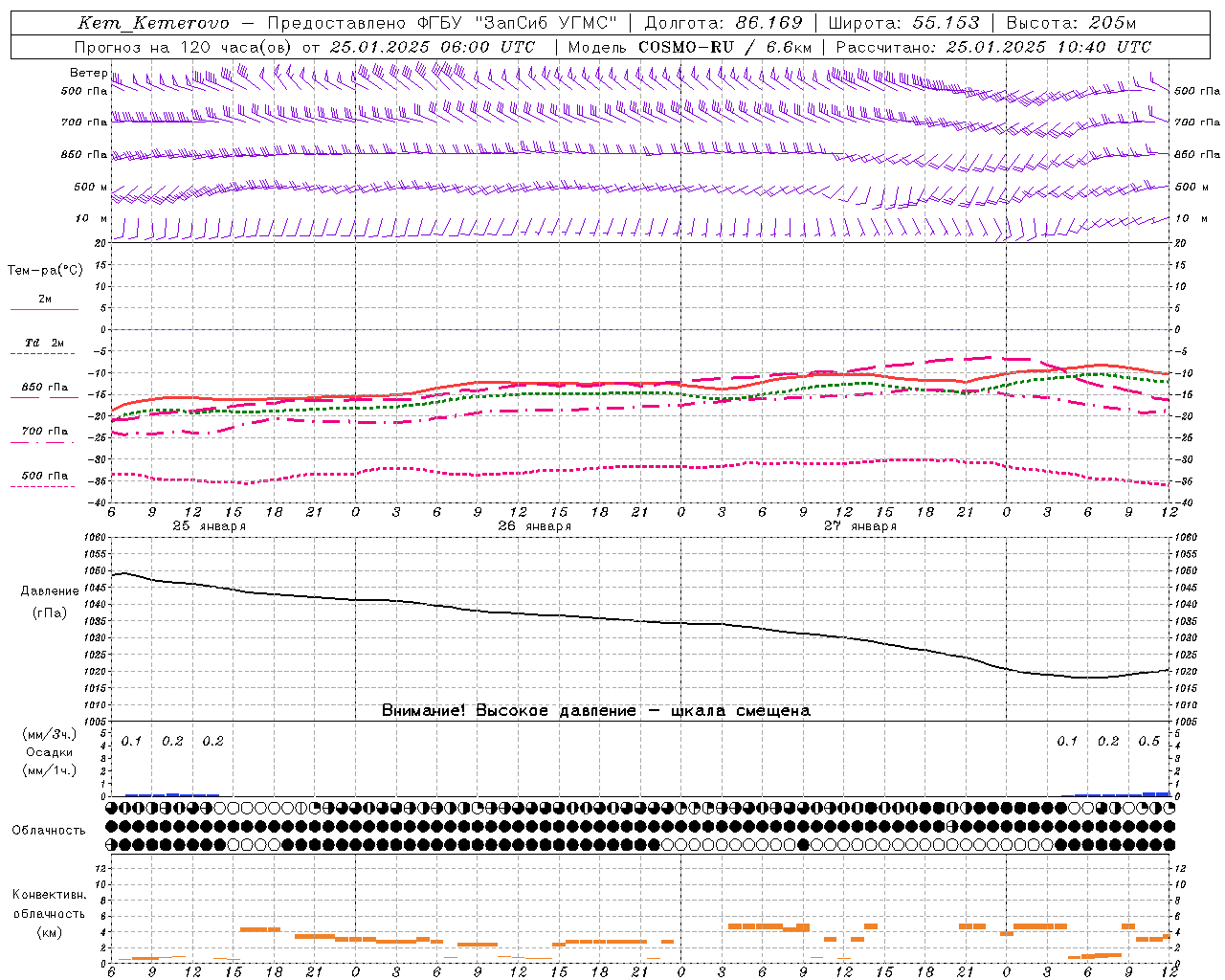Screen dimensions: 1225x980
Task: Click the 'Высота: 205м' elevation value
Action: coord(1071,23)
